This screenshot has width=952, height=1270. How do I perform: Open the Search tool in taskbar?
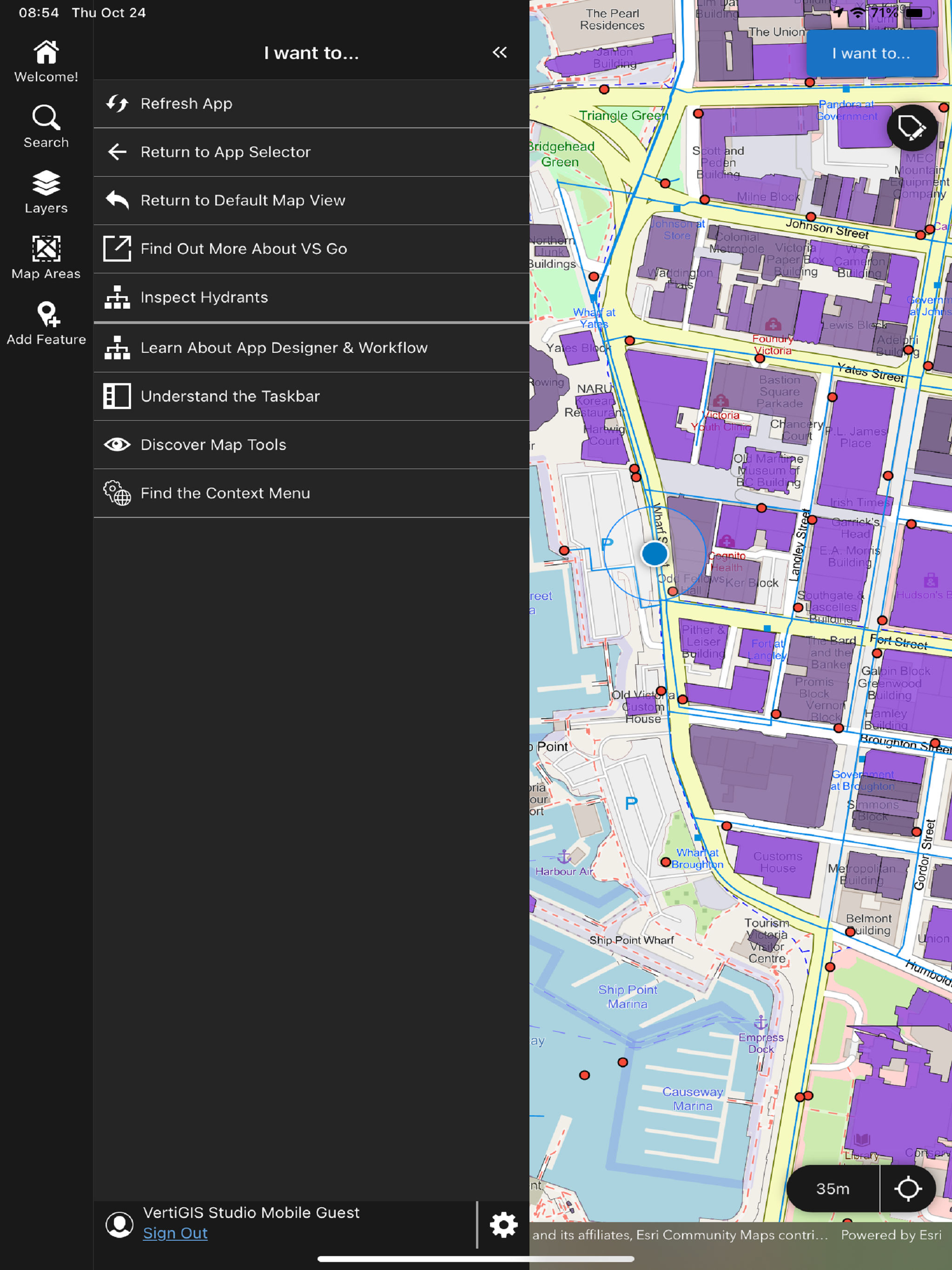point(46,126)
